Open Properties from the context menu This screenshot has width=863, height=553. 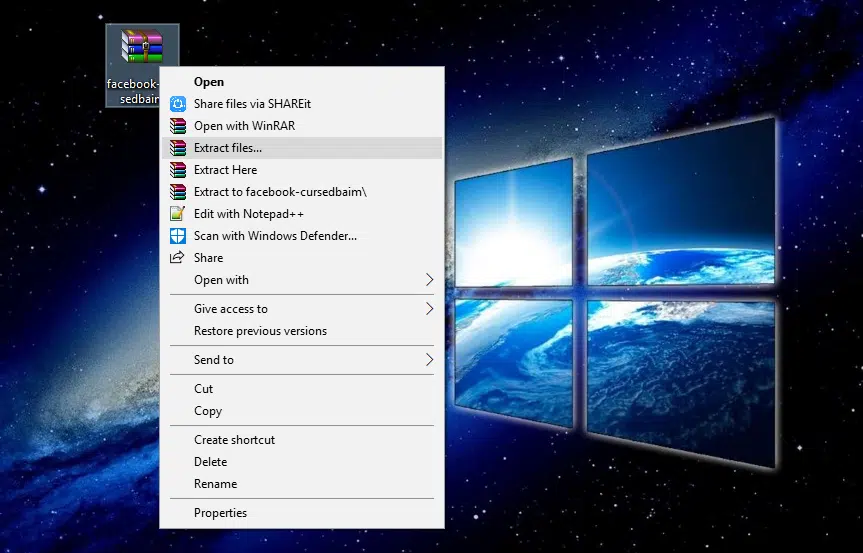[x=220, y=513]
